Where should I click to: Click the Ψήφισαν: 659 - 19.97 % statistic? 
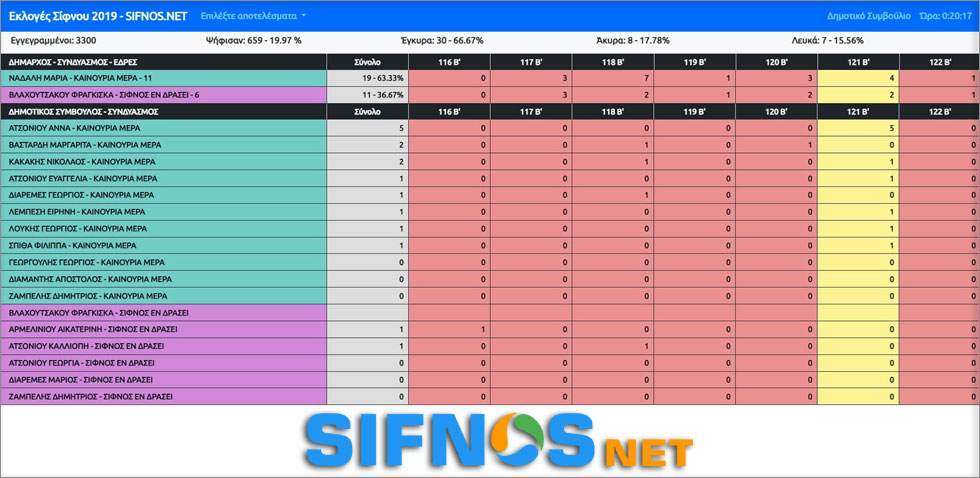tap(253, 41)
